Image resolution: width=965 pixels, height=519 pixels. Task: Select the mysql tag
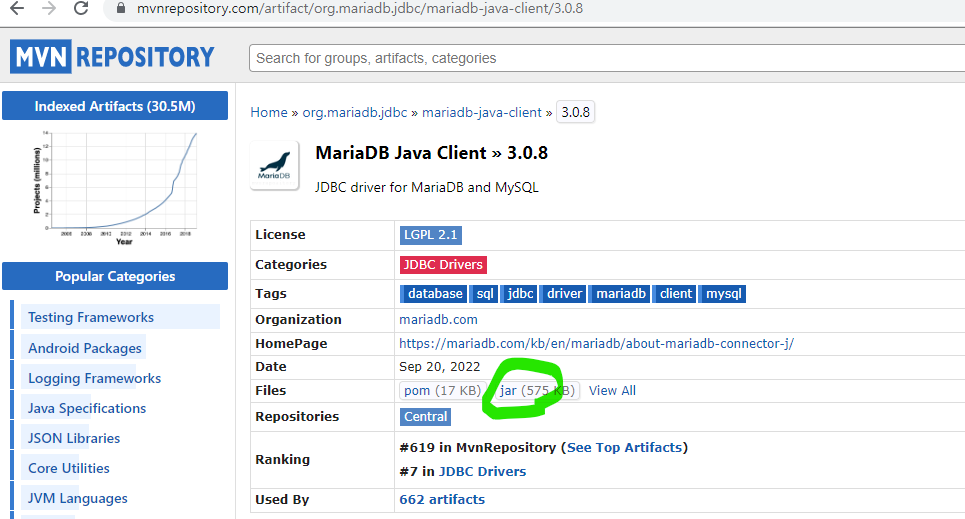pos(723,294)
